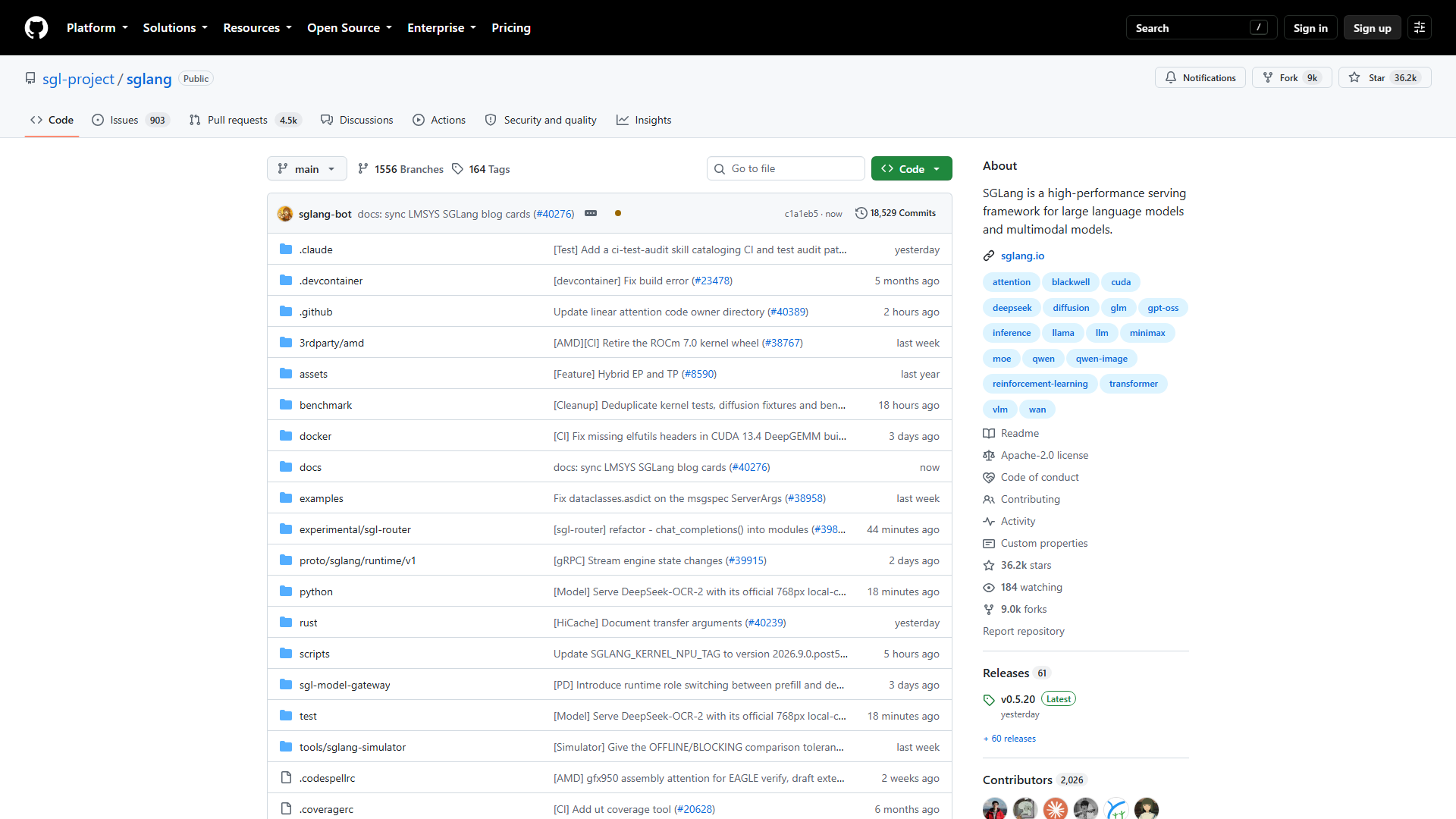The width and height of the screenshot is (1456, 819).
Task: Open the Discussions tab
Action: coord(357,120)
